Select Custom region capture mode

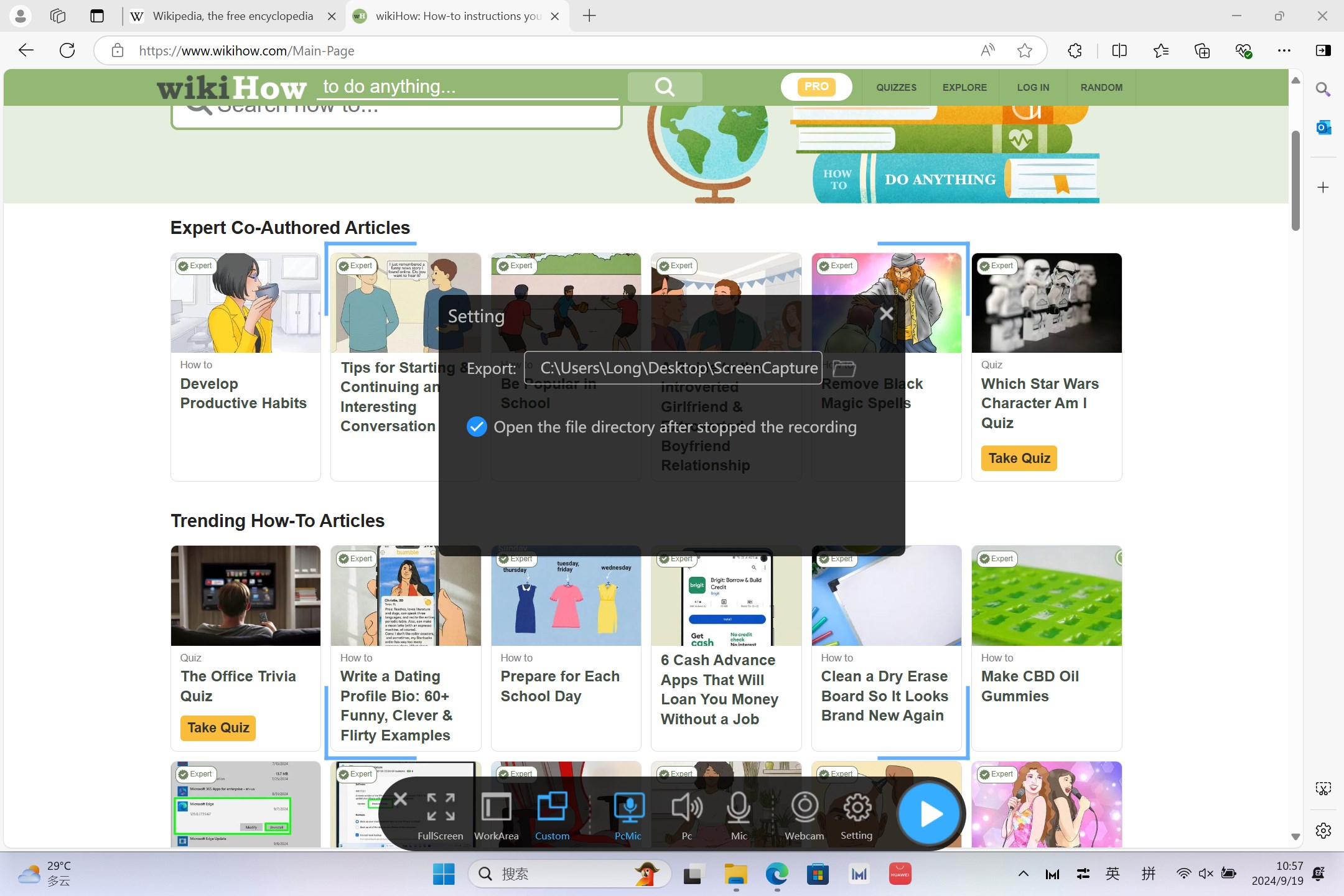point(552,816)
